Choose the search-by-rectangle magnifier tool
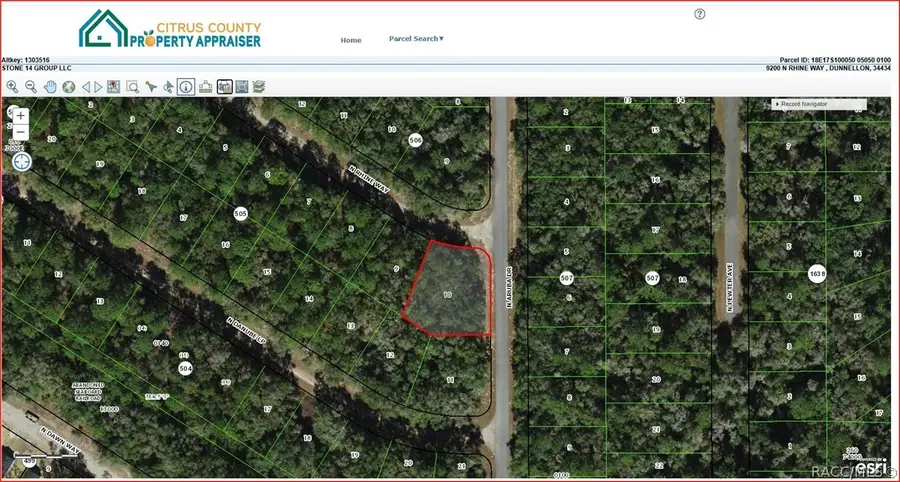Image resolution: width=900 pixels, height=482 pixels. pos(133,87)
